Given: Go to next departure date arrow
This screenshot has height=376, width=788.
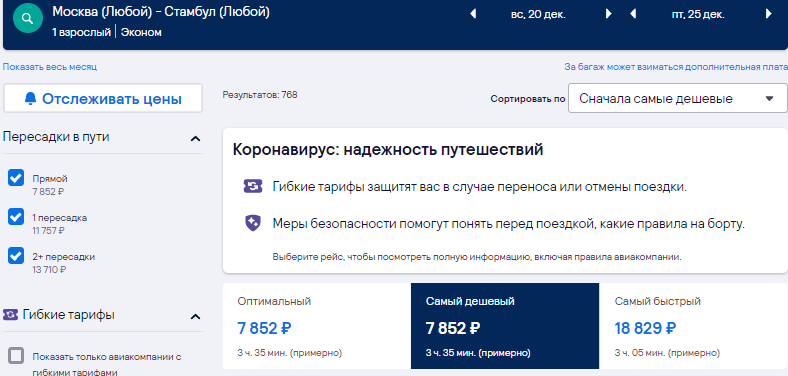Looking at the screenshot, I should (609, 14).
